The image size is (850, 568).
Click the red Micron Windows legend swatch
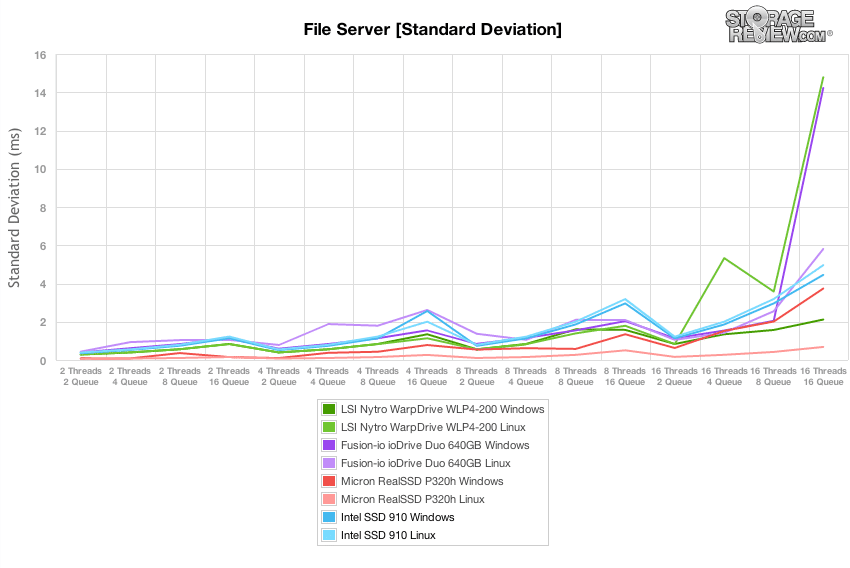329,481
